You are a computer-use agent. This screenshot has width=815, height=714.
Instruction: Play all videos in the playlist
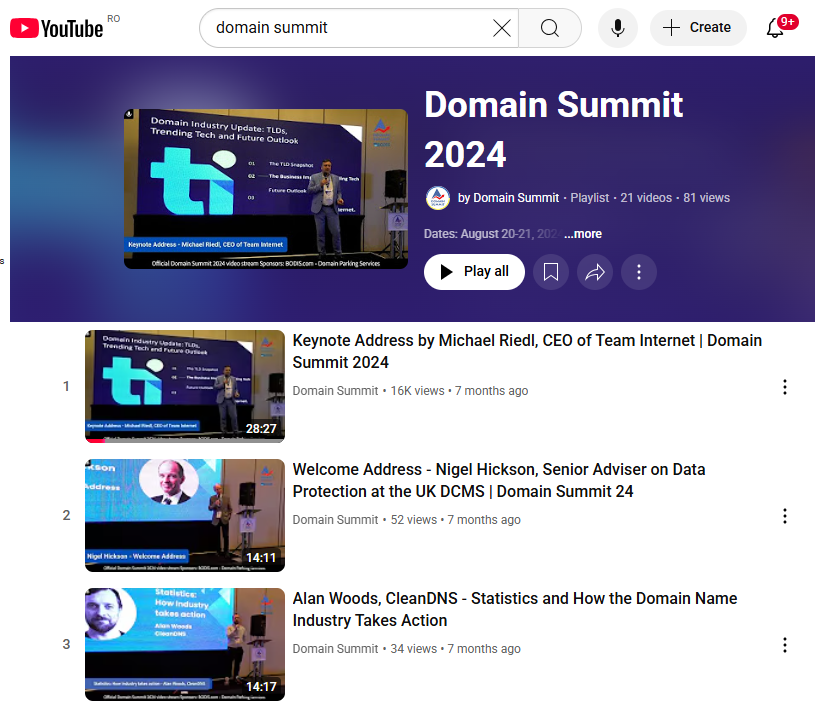click(x=474, y=272)
